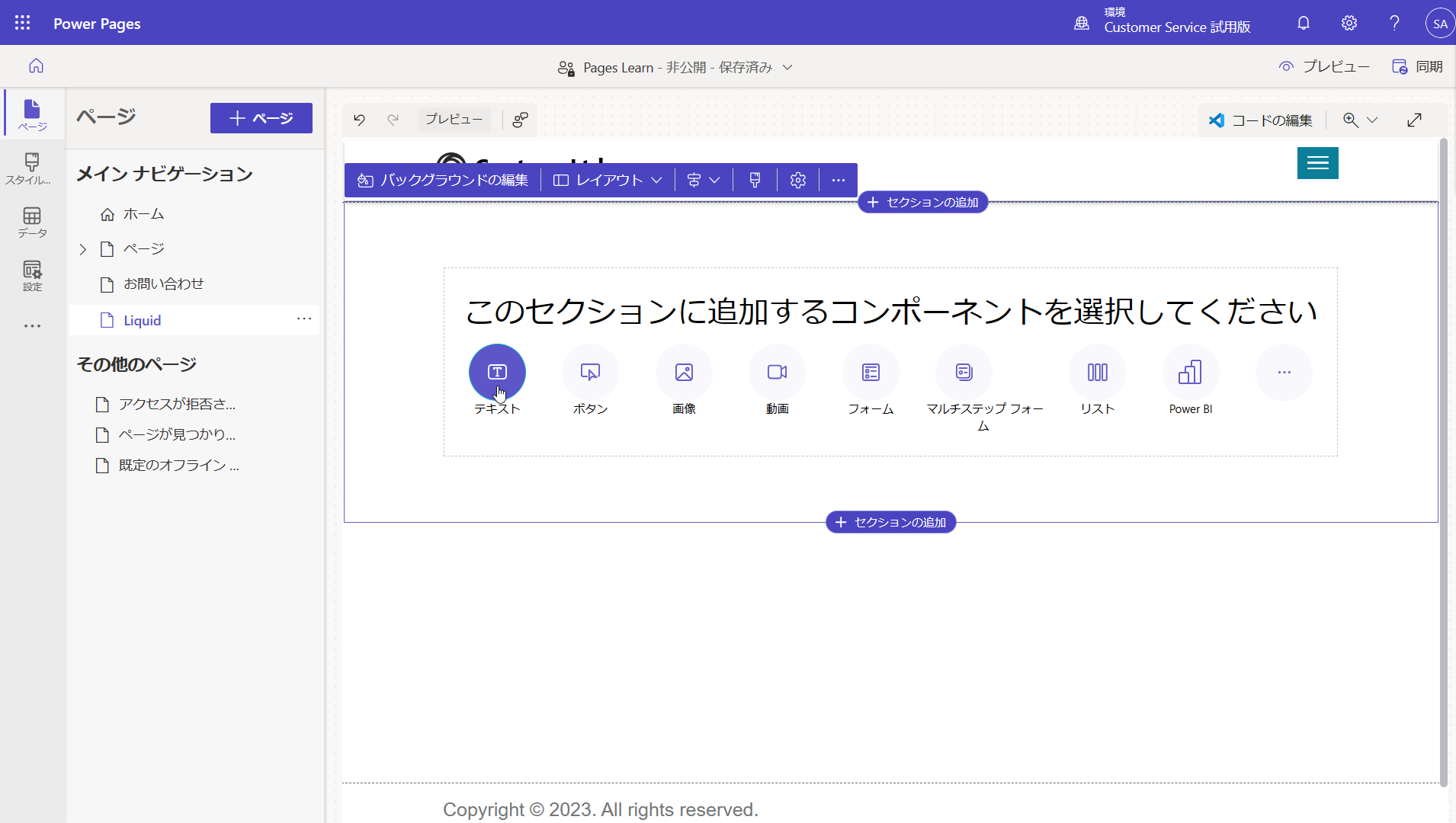Click コードの編集 edit code button

[1261, 120]
